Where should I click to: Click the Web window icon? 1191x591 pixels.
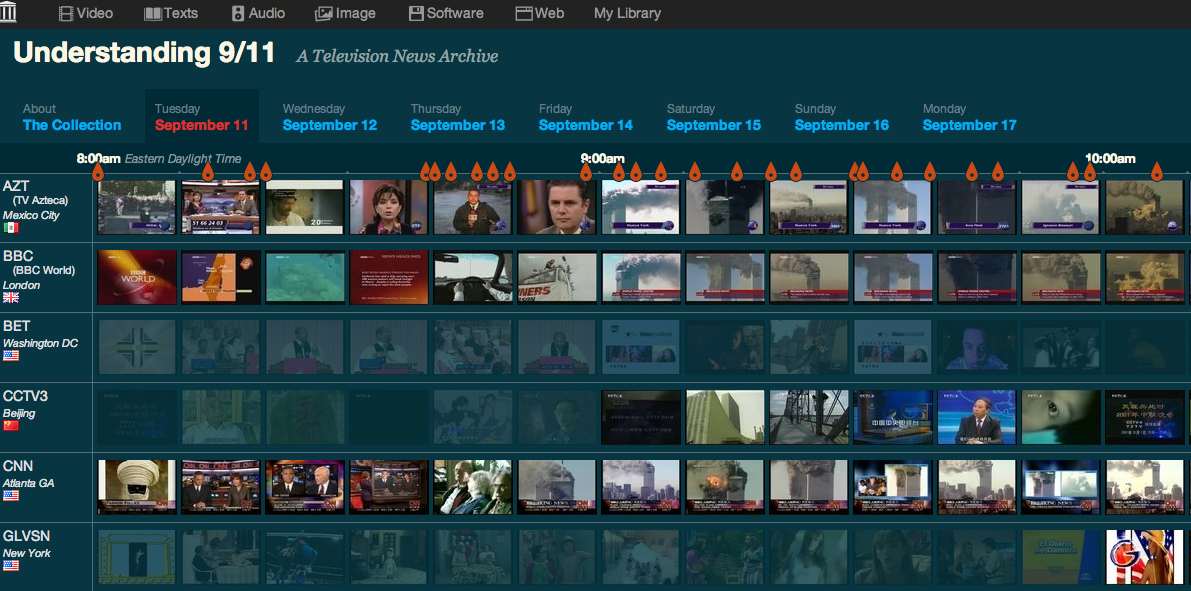(523, 13)
